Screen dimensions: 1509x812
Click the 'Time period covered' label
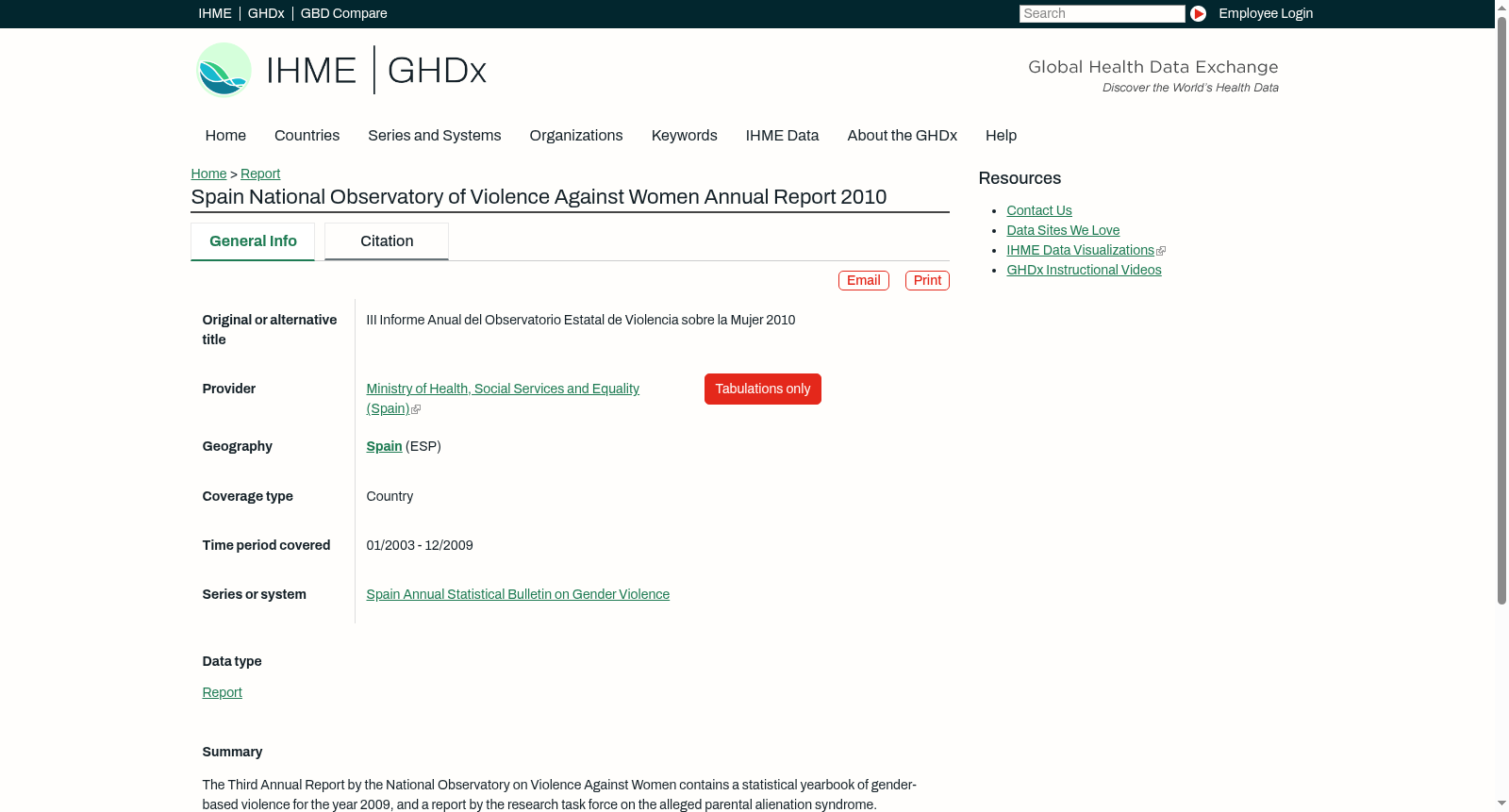click(x=266, y=545)
